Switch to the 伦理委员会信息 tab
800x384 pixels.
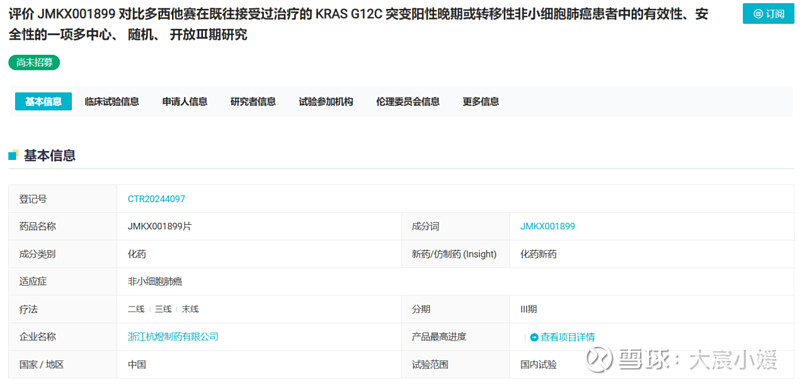point(408,101)
